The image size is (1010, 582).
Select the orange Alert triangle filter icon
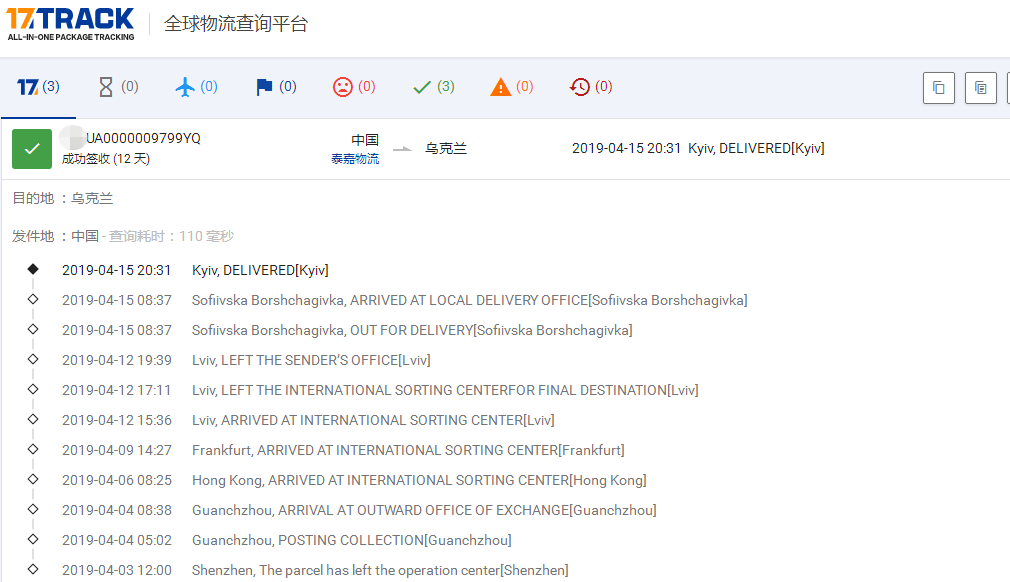[x=500, y=86]
